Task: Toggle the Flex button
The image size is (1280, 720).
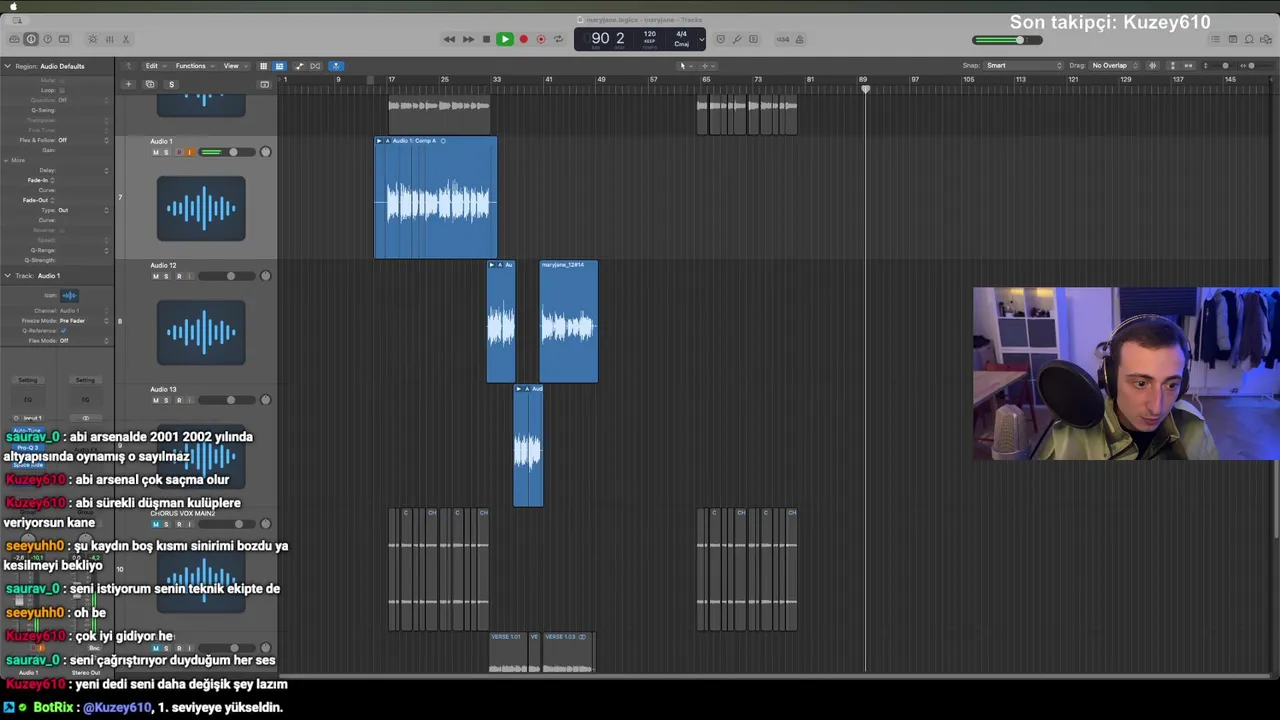Action: point(315,66)
